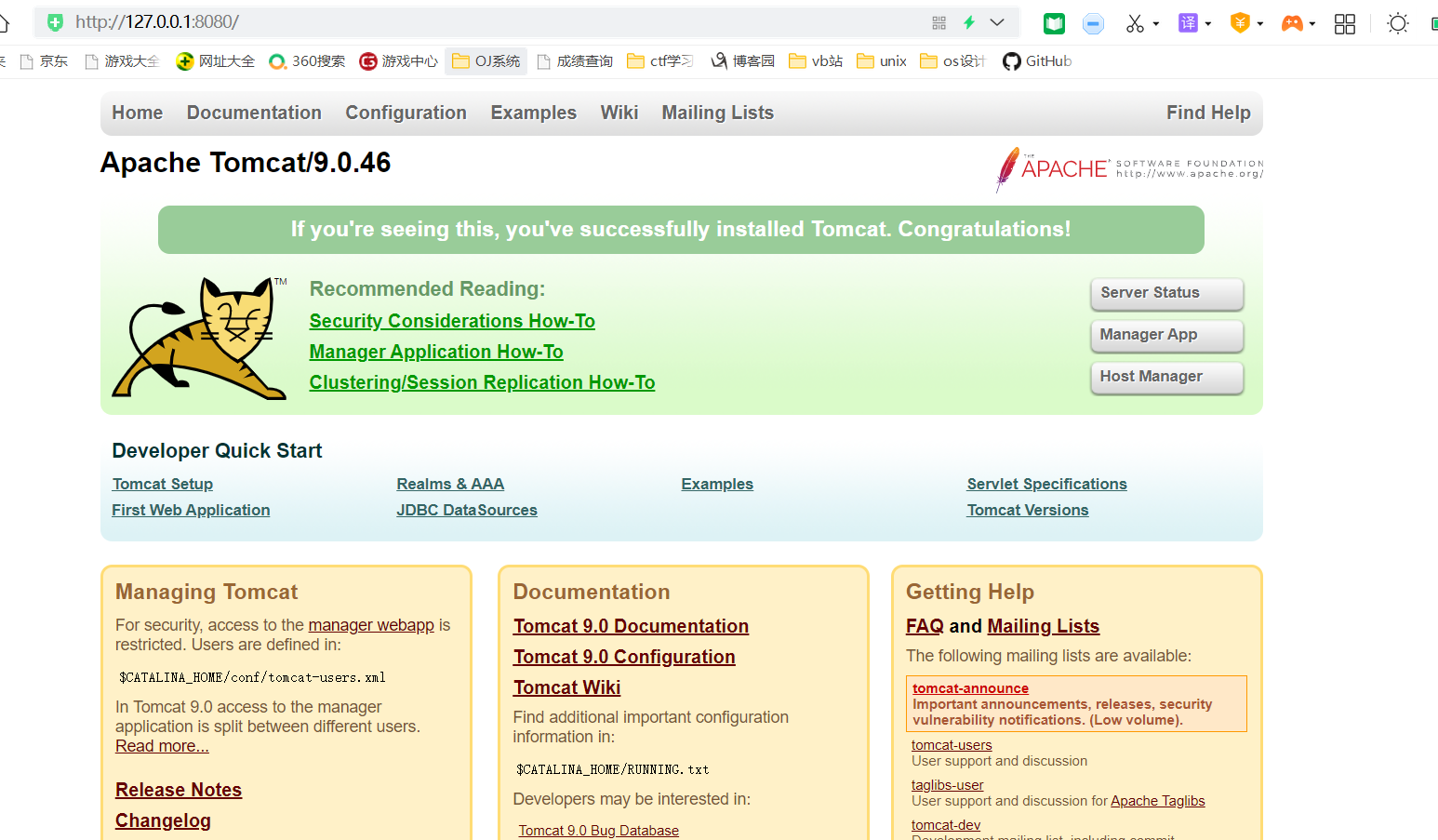The width and height of the screenshot is (1438, 840).
Task: Open Configuration in the navigation bar
Action: [x=406, y=113]
